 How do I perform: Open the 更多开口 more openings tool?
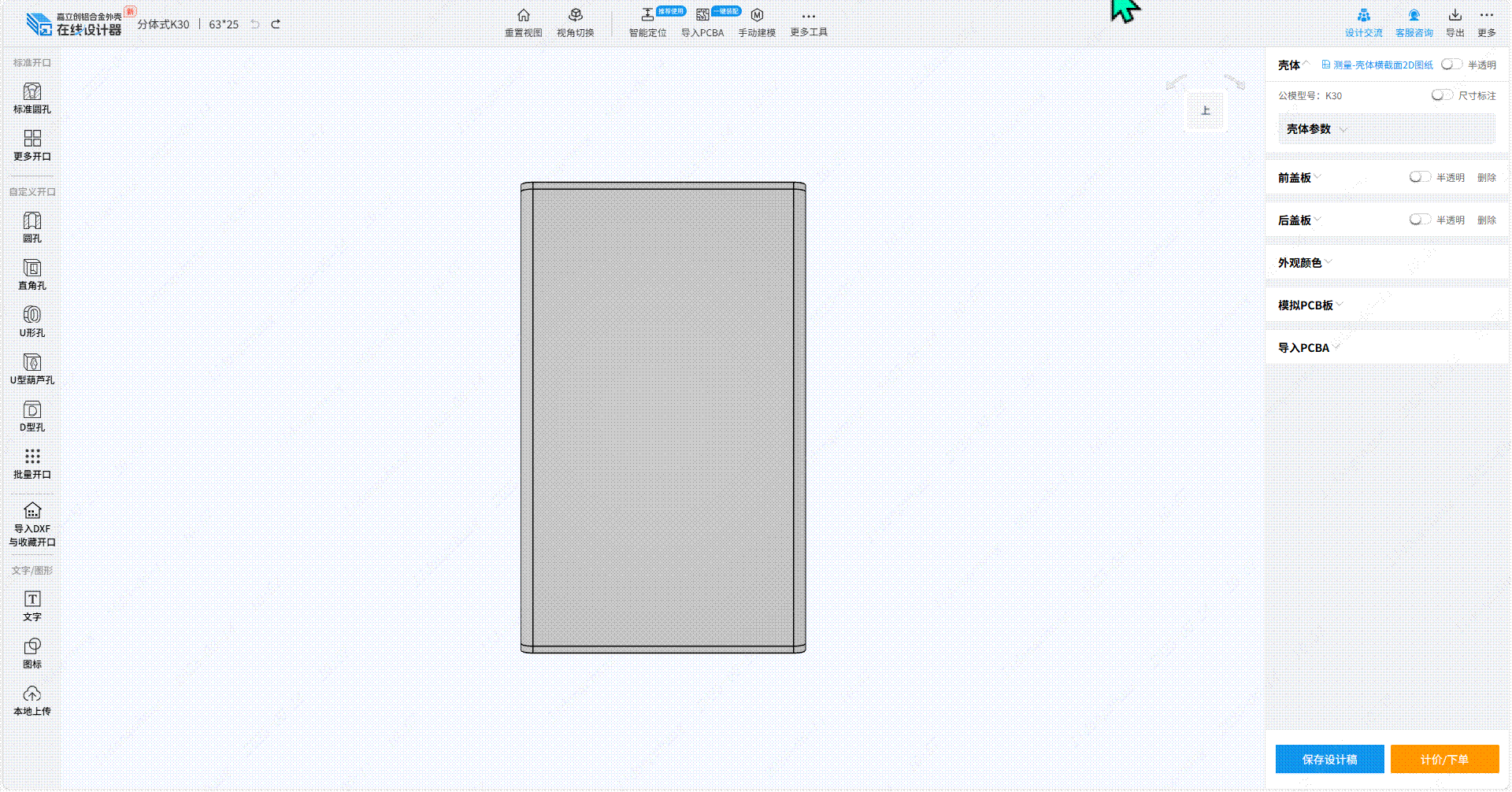[31, 146]
